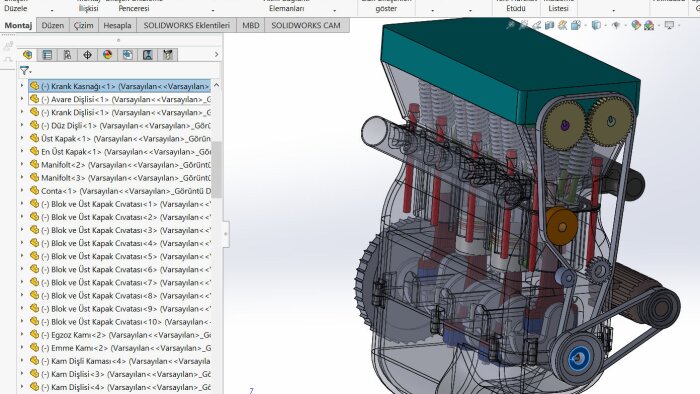
Task: Switch to the Montaj ribbon tab
Action: [x=18, y=25]
